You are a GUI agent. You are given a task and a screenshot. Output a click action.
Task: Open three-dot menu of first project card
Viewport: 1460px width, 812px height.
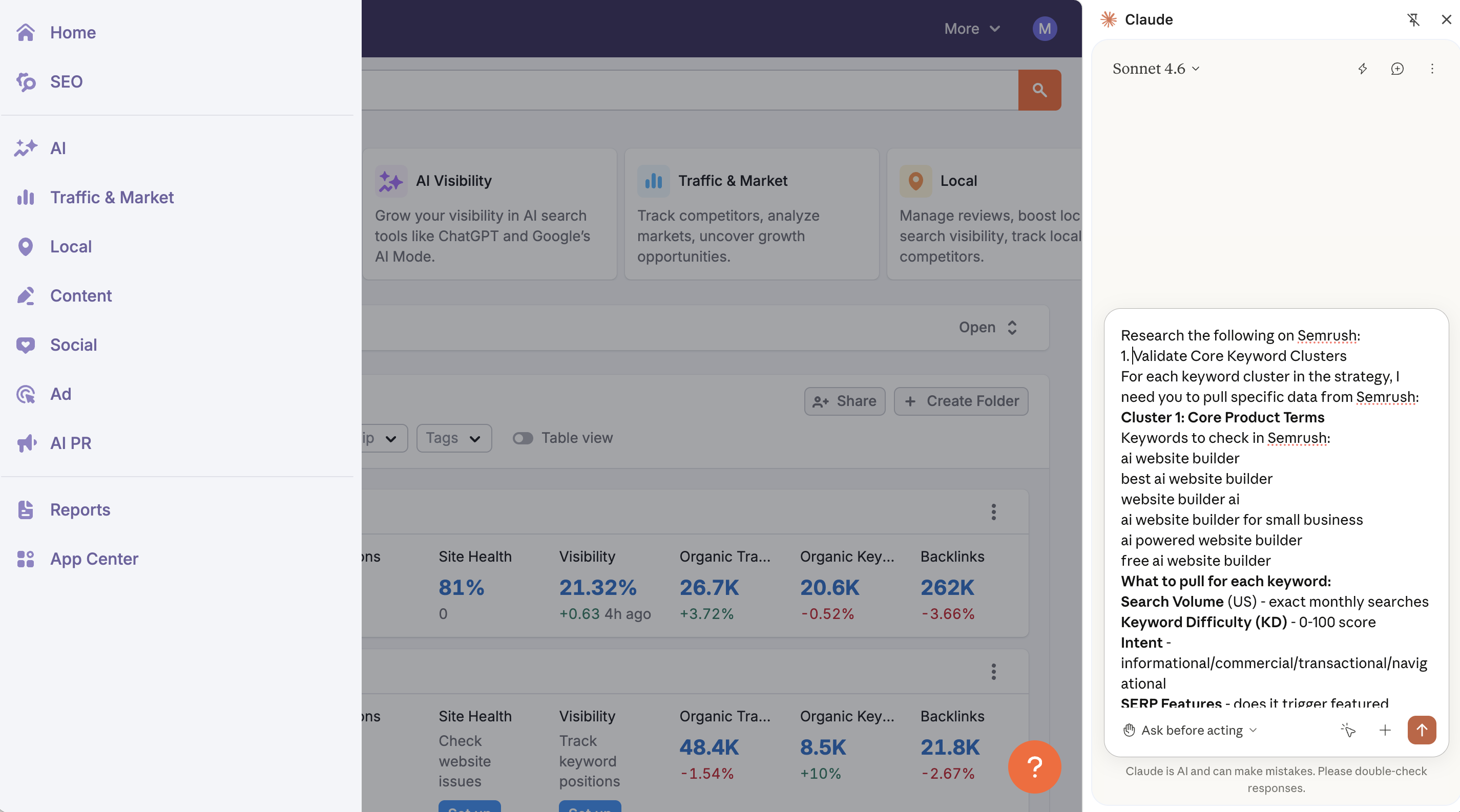[993, 512]
